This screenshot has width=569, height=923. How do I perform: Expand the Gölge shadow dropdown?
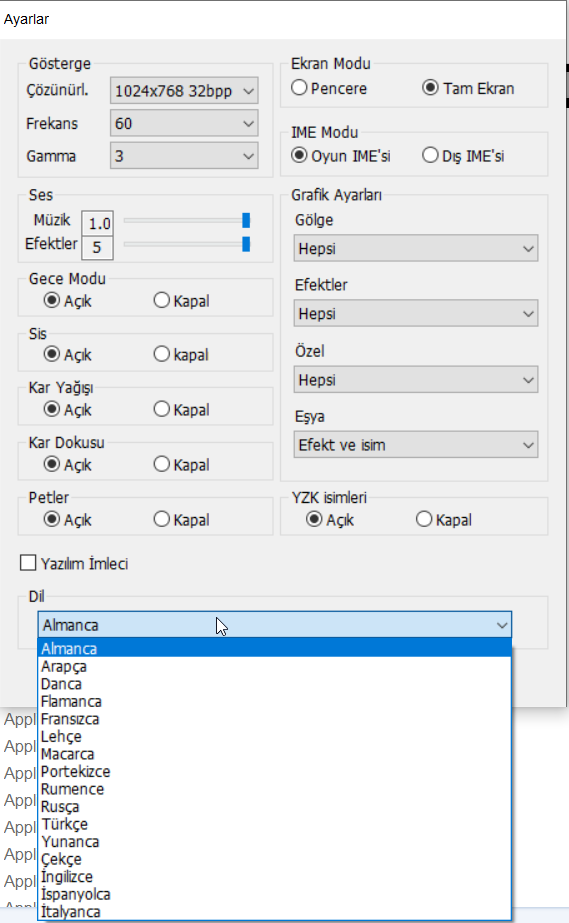(415, 248)
